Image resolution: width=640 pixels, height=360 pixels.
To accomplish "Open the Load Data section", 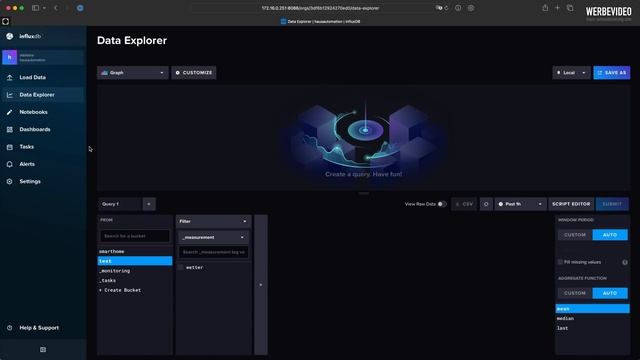I will [33, 77].
